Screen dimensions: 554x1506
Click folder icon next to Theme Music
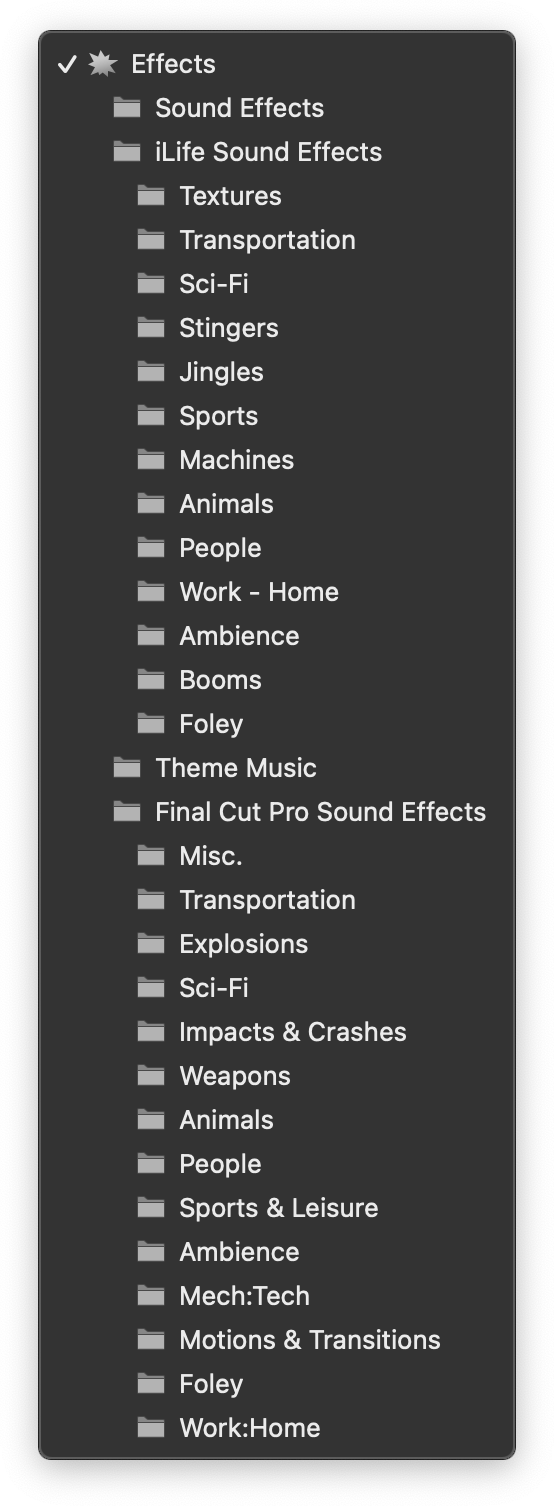[127, 767]
